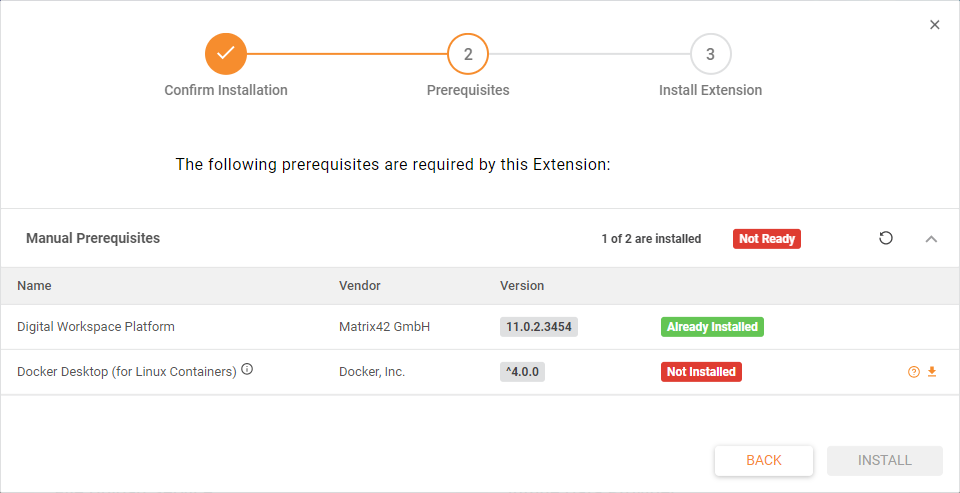
Task: Click the Already Installed status badge
Action: click(712, 327)
